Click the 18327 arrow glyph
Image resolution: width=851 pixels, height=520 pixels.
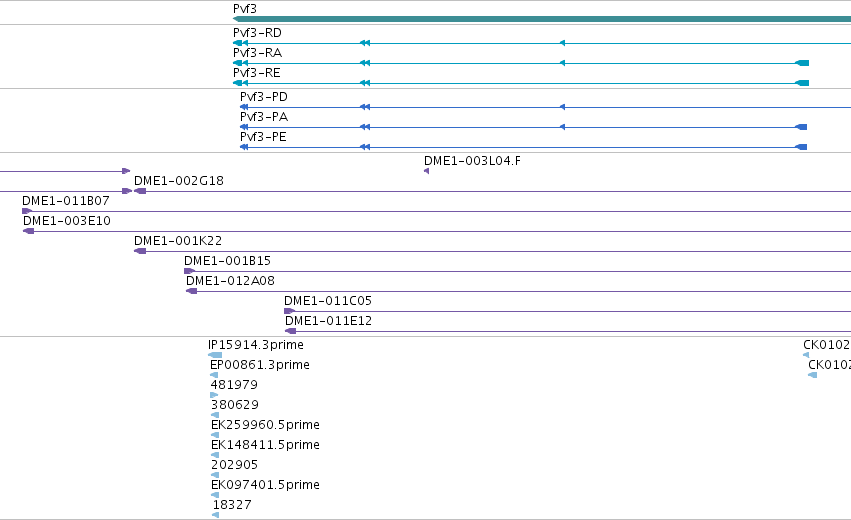click(x=215, y=516)
